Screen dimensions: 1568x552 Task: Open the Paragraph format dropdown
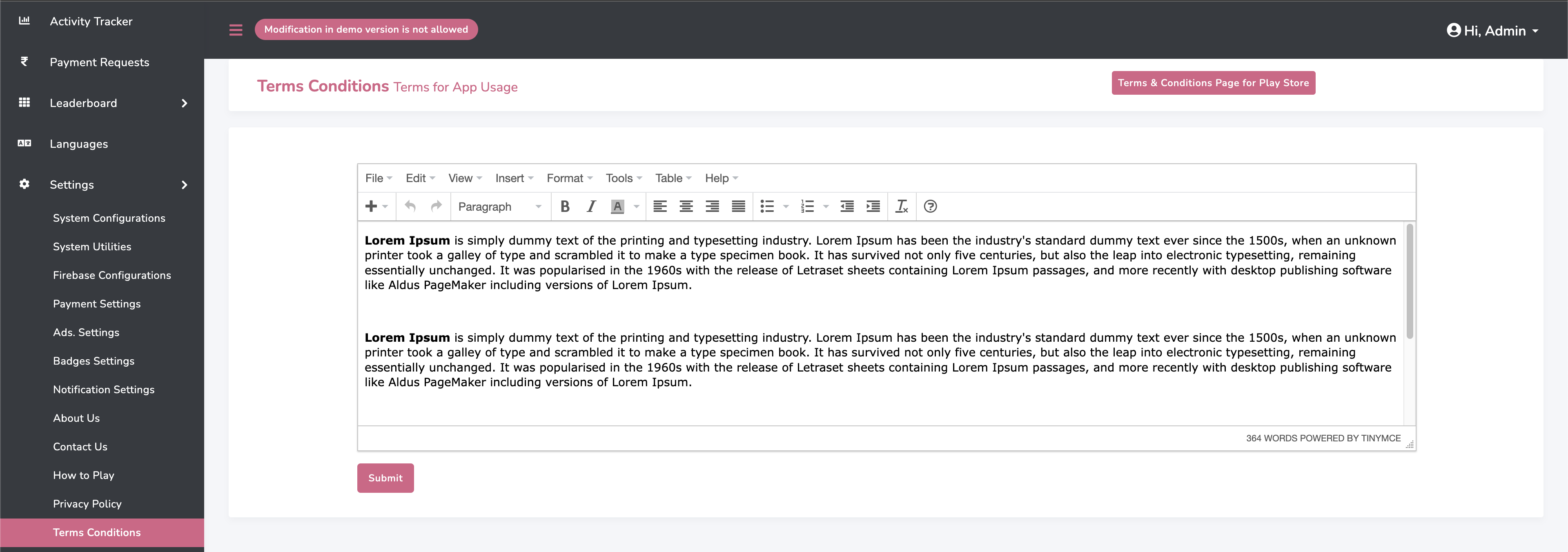499,206
